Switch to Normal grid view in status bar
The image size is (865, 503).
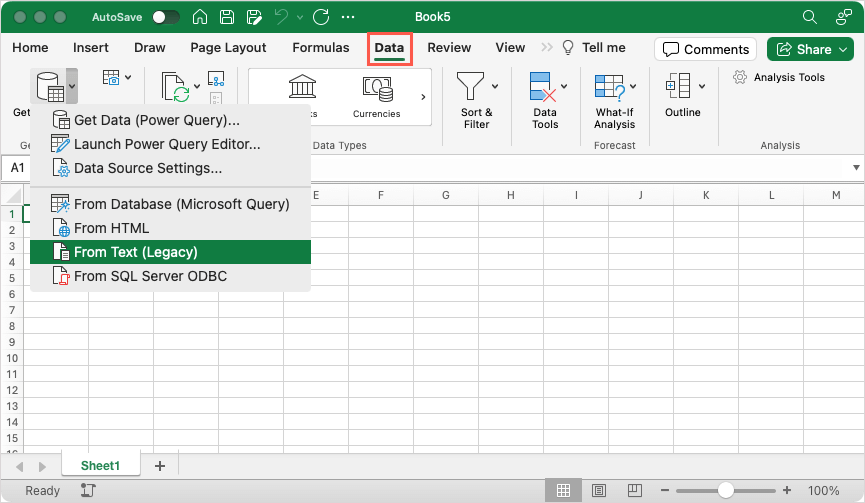pyautogui.click(x=563, y=491)
